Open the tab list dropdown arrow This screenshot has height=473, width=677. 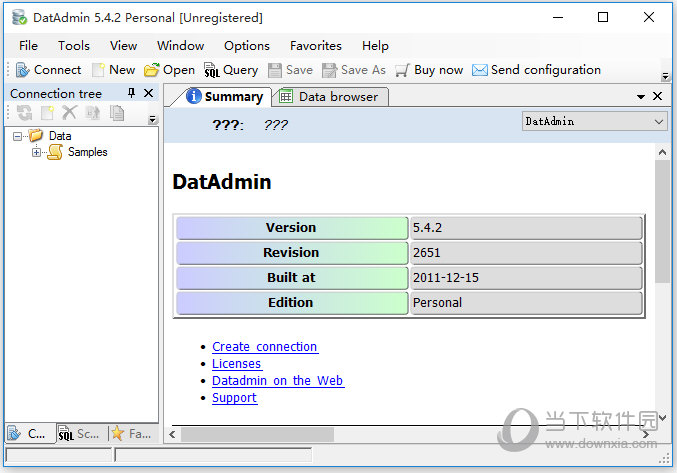click(x=641, y=97)
